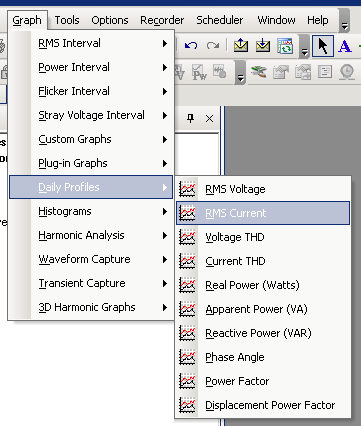Viewport: 361px width, 426px height.
Task: Expand the Stray Voltage Interval submenu arrow
Action: (x=165, y=115)
